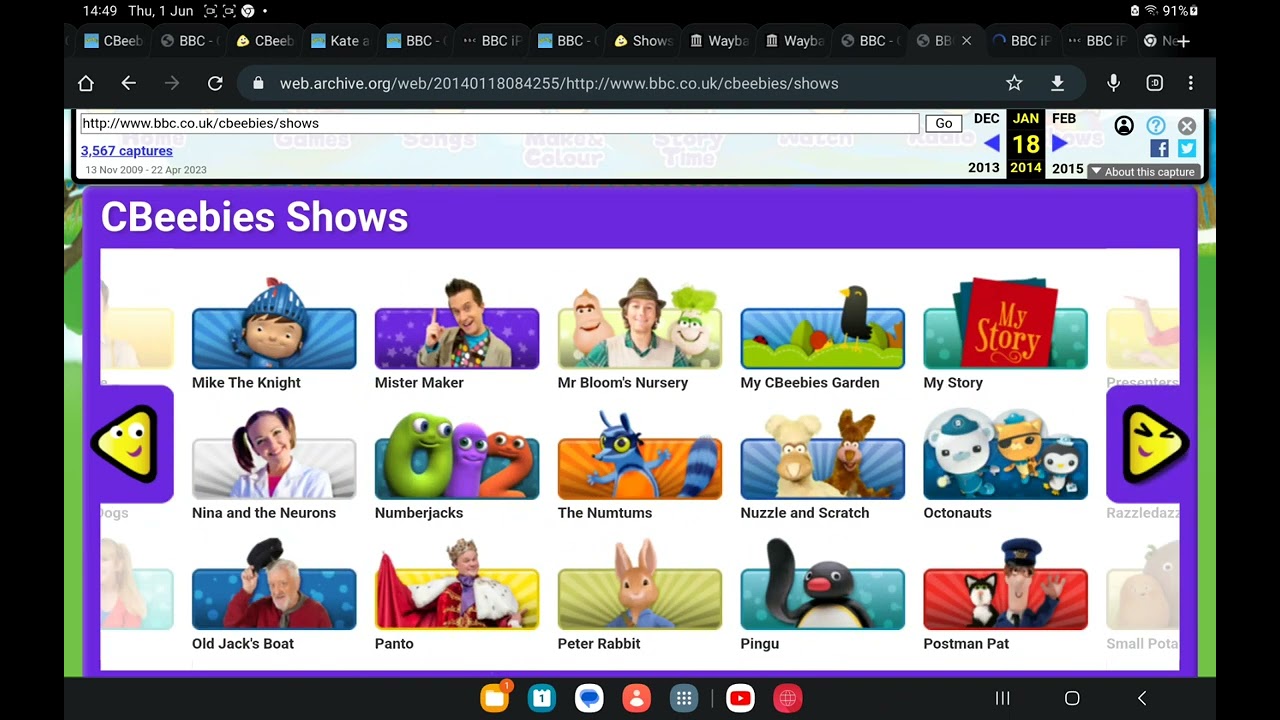1280x720 pixels.
Task: Open the Mike The Knight show
Action: 274,324
